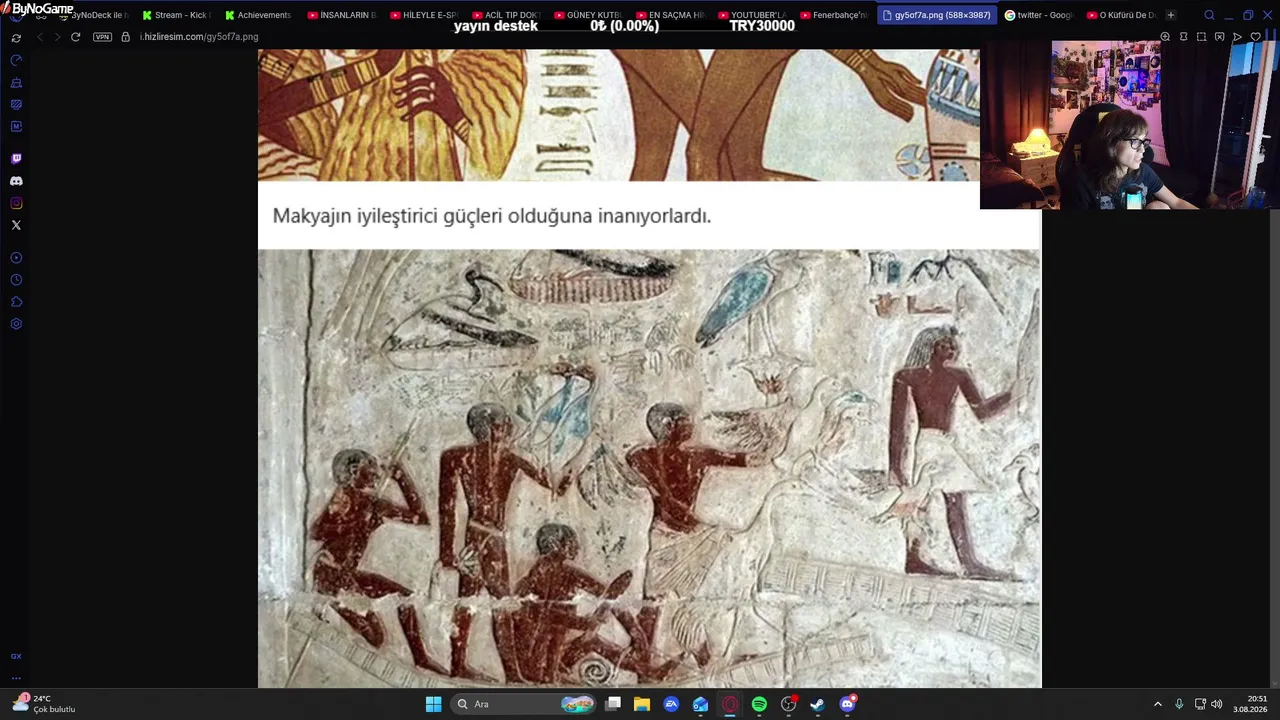Open the HİLEYLE E-SPOR tab
1280x720 pixels.
pos(423,15)
